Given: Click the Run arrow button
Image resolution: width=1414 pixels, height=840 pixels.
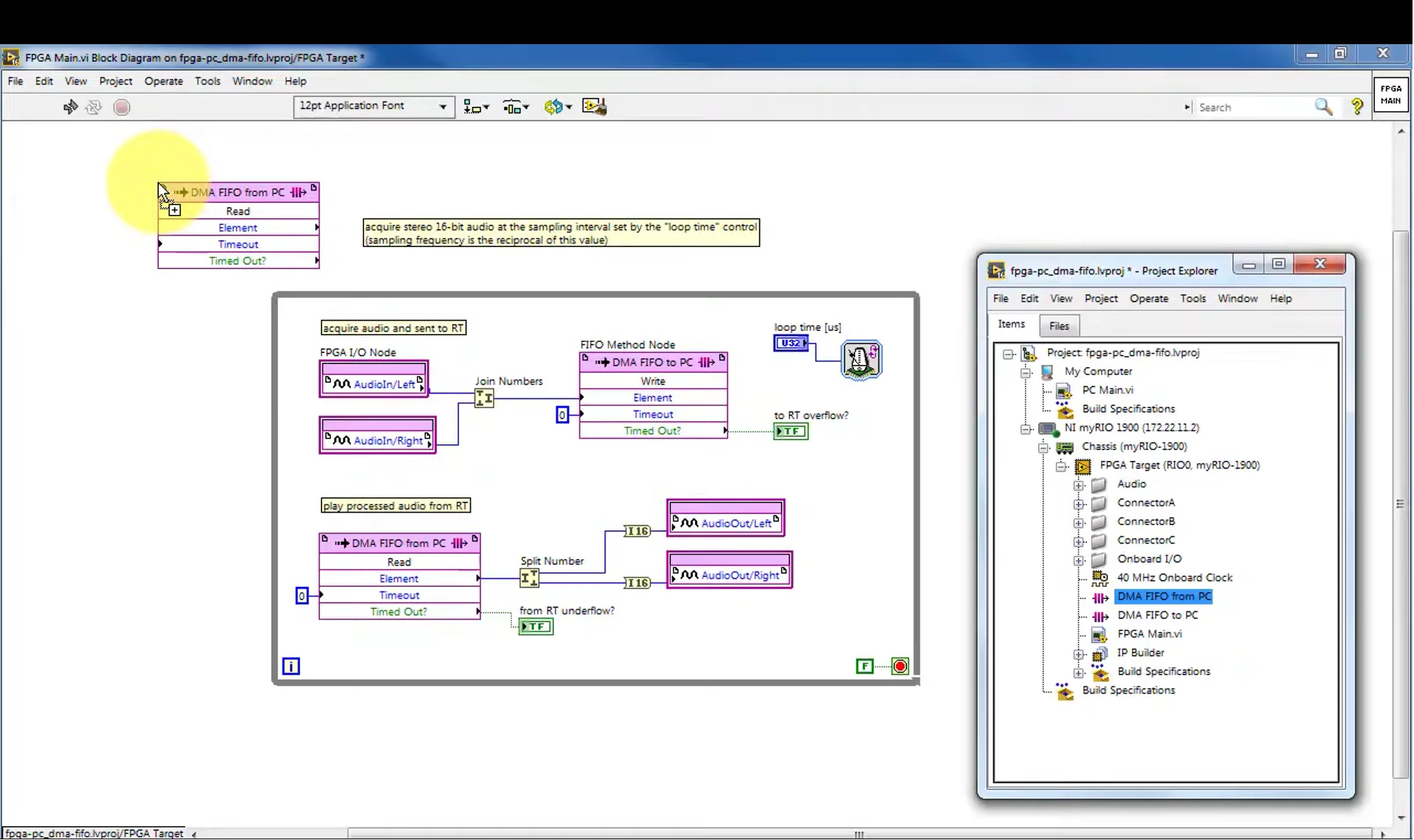Looking at the screenshot, I should point(70,107).
